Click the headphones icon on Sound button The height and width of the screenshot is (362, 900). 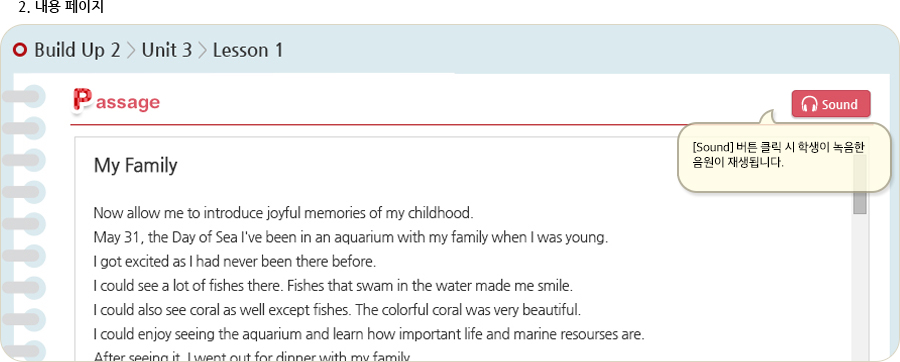tap(809, 104)
